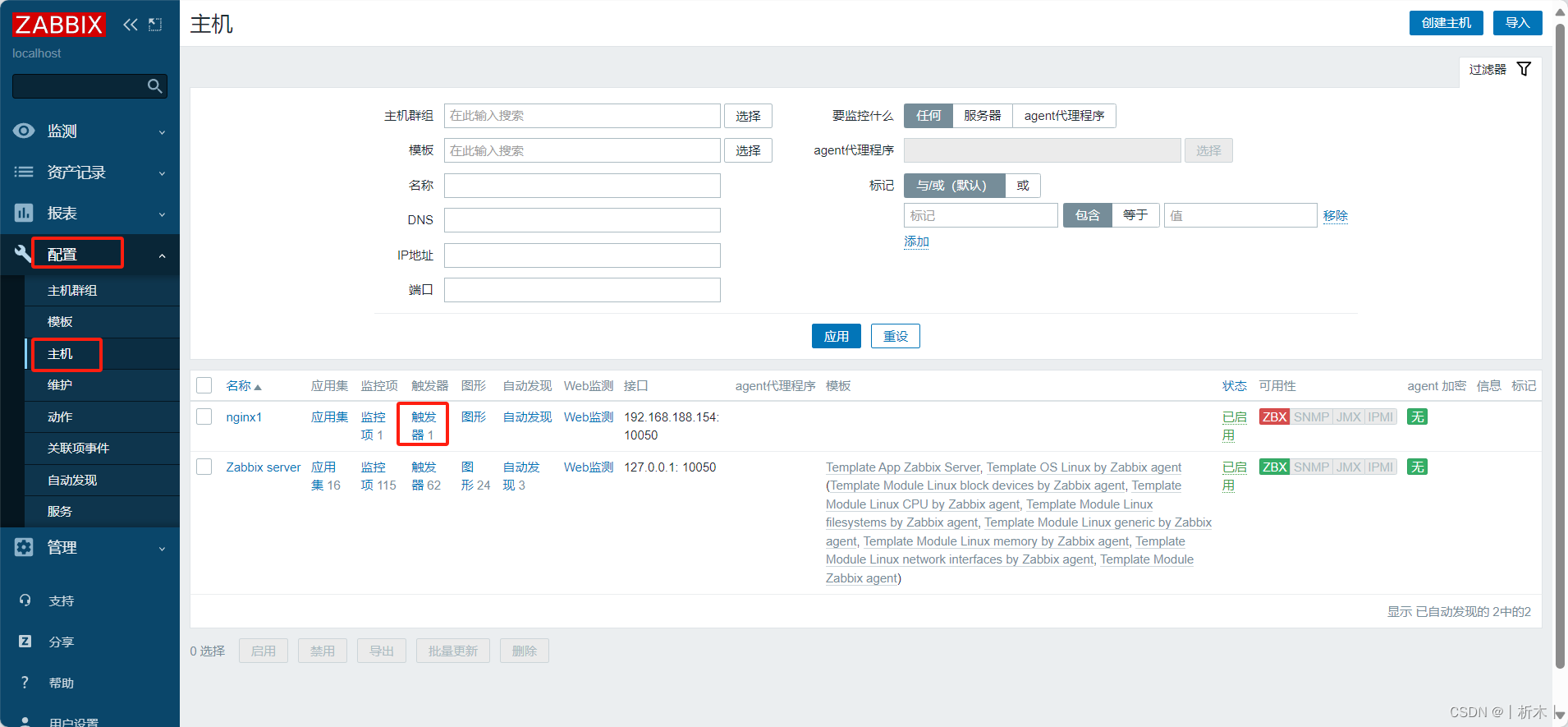Toggle kiosk mode icon beside logo
1568x727 pixels.
click(155, 25)
